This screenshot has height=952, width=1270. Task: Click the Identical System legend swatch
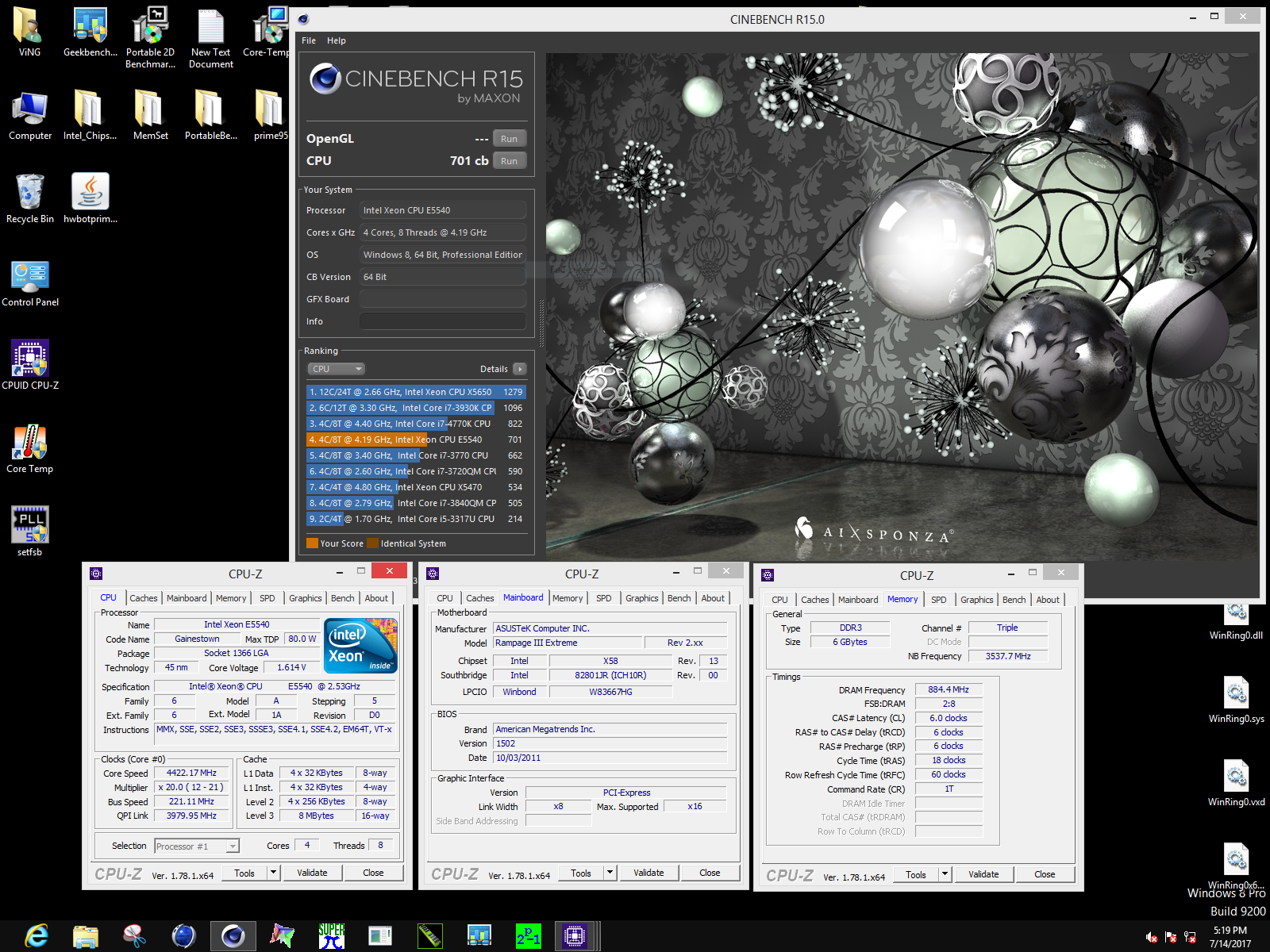(x=372, y=543)
